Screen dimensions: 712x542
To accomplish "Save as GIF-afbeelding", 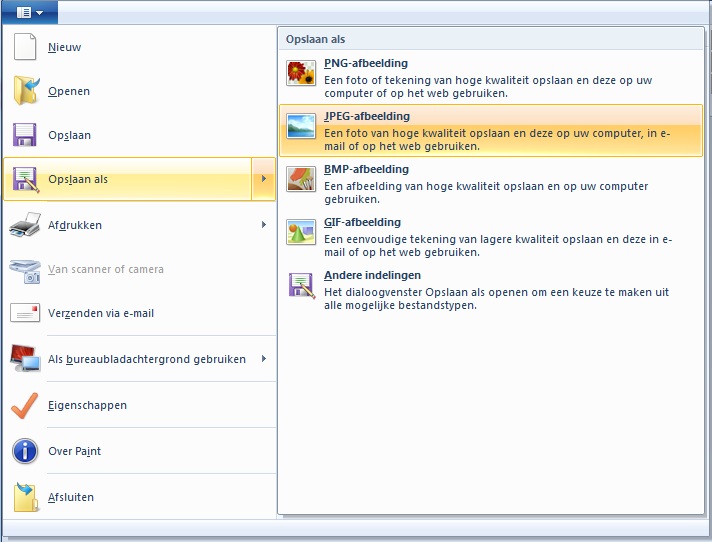I will click(491, 237).
